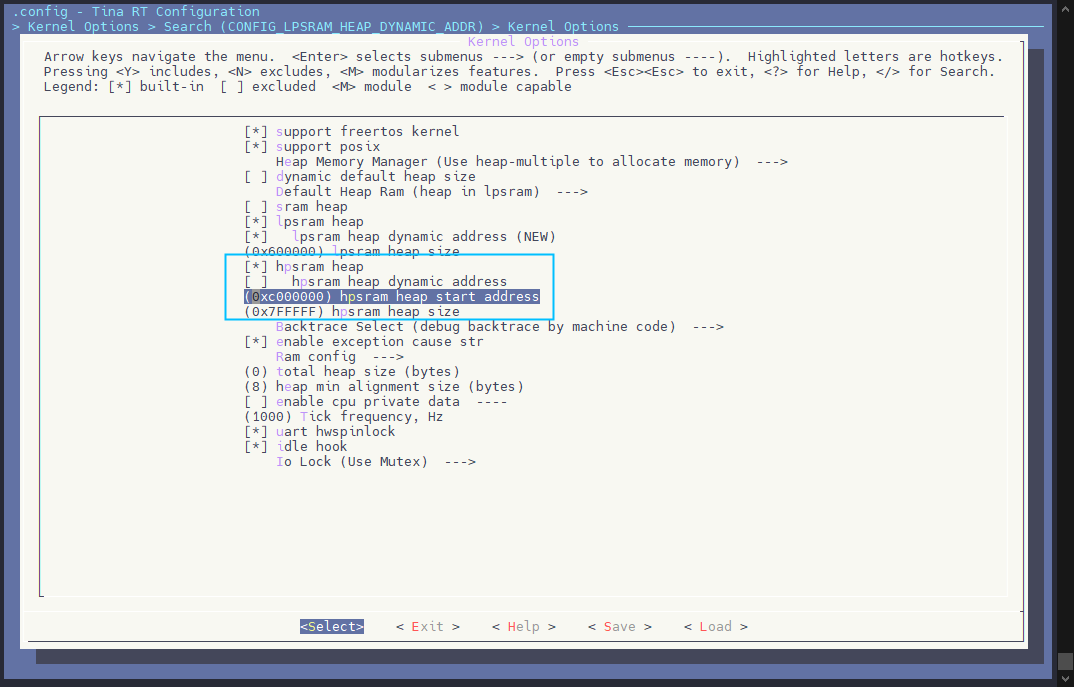Edit the hpsram heap start address value
Viewport: 1074px width, 687px height.
point(391,297)
